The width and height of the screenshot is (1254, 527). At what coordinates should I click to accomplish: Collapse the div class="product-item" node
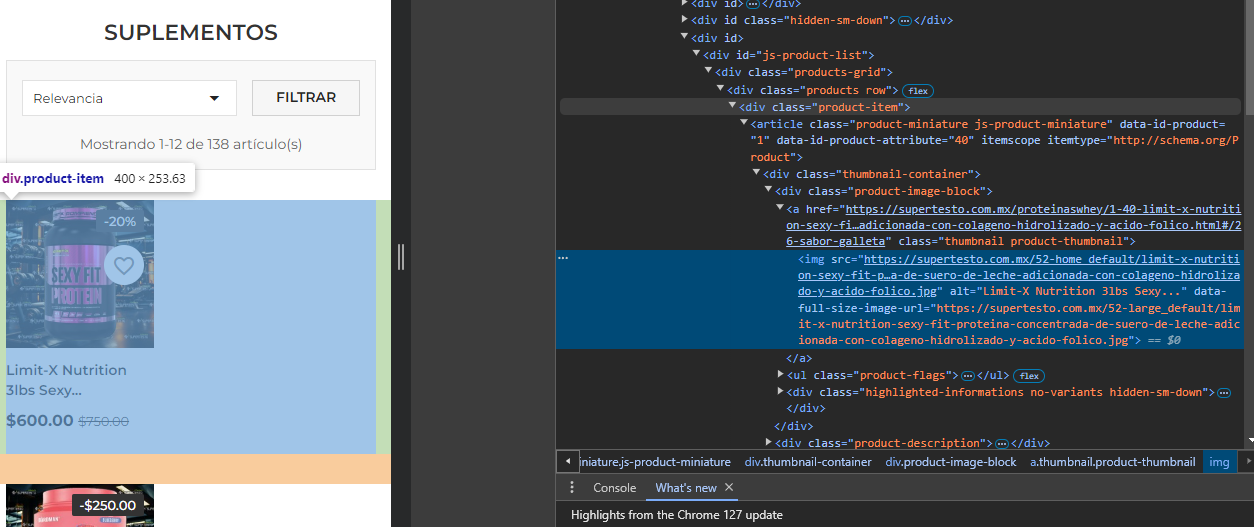pyautogui.click(x=732, y=106)
